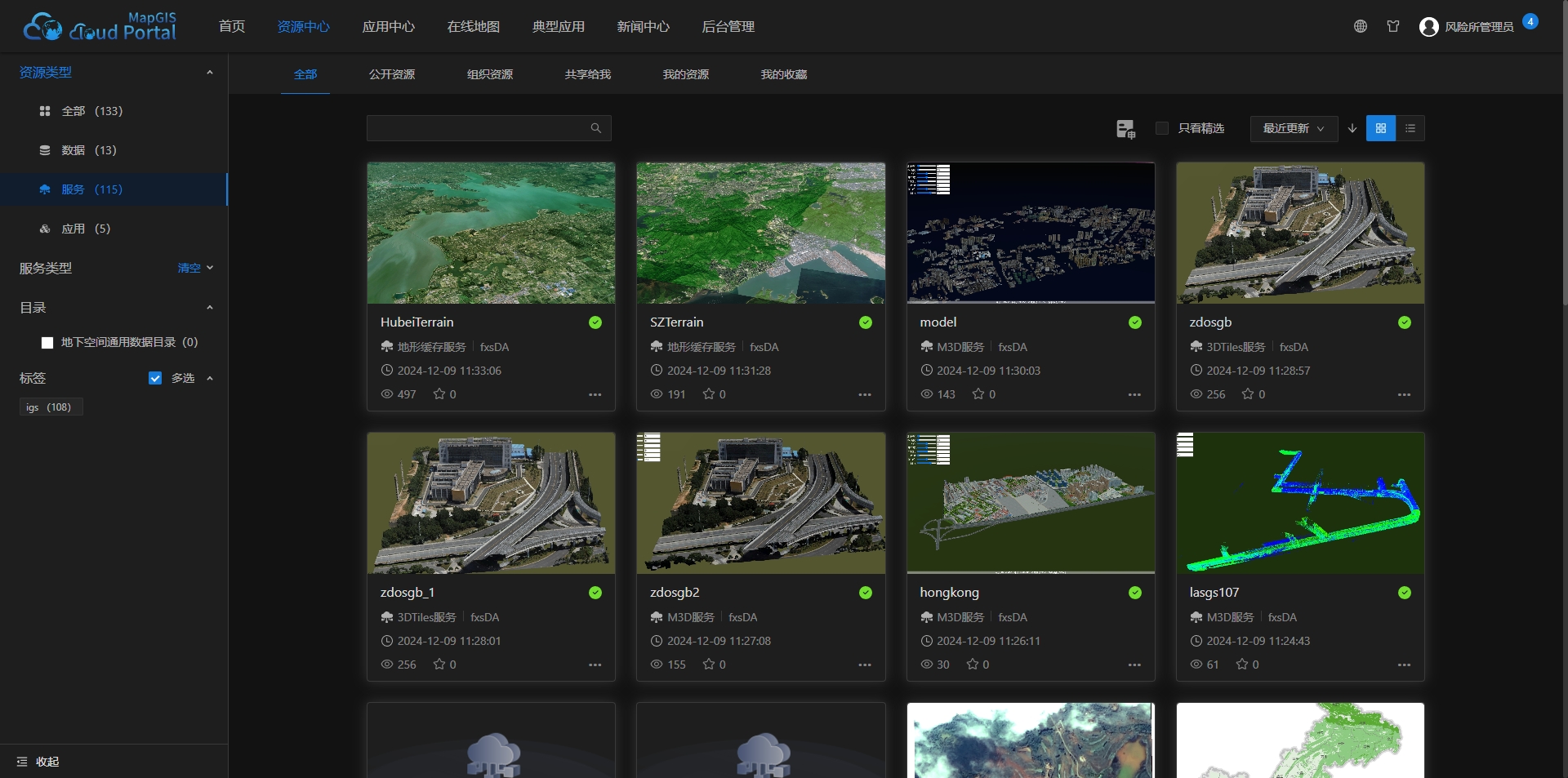The width and height of the screenshot is (1568, 778).
Task: Favorite the SZTerrain service star
Action: (x=709, y=393)
